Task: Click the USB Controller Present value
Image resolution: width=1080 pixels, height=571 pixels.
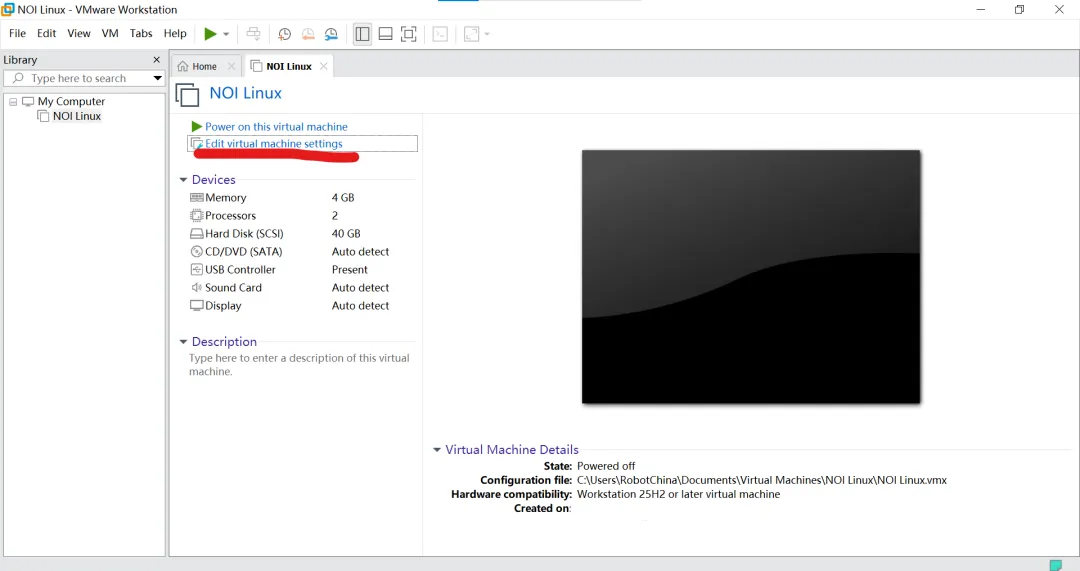Action: click(x=349, y=269)
